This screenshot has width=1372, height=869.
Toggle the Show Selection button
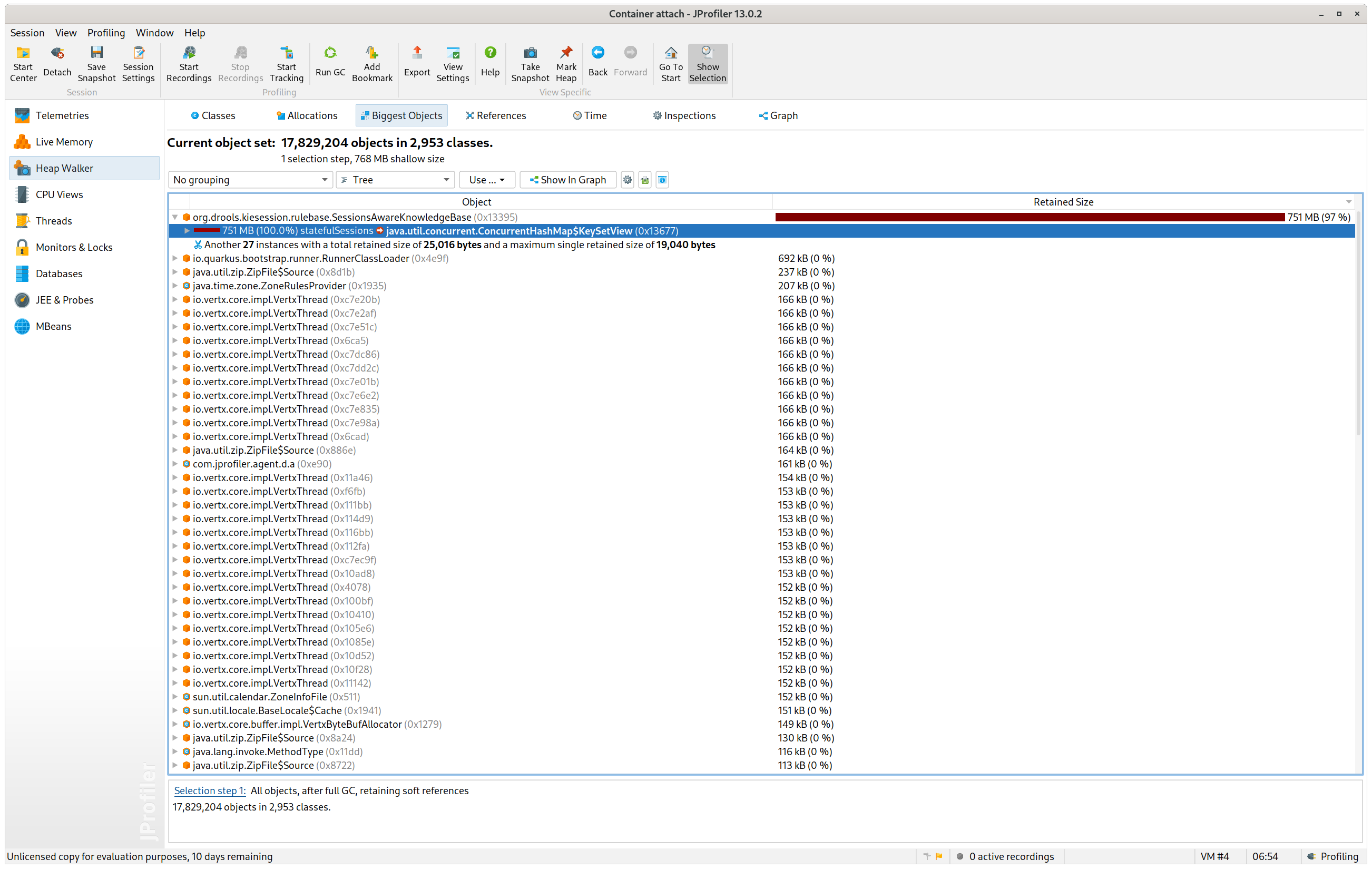tap(707, 63)
